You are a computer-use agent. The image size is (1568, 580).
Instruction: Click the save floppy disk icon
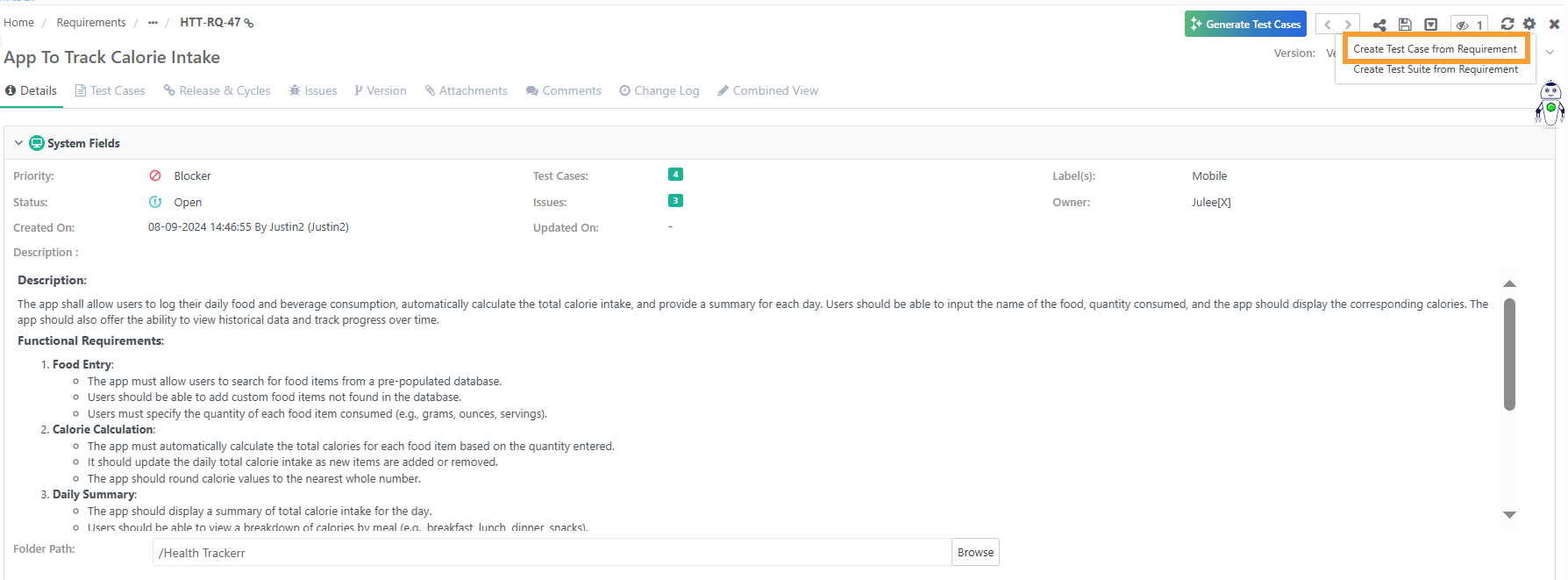pos(1405,25)
